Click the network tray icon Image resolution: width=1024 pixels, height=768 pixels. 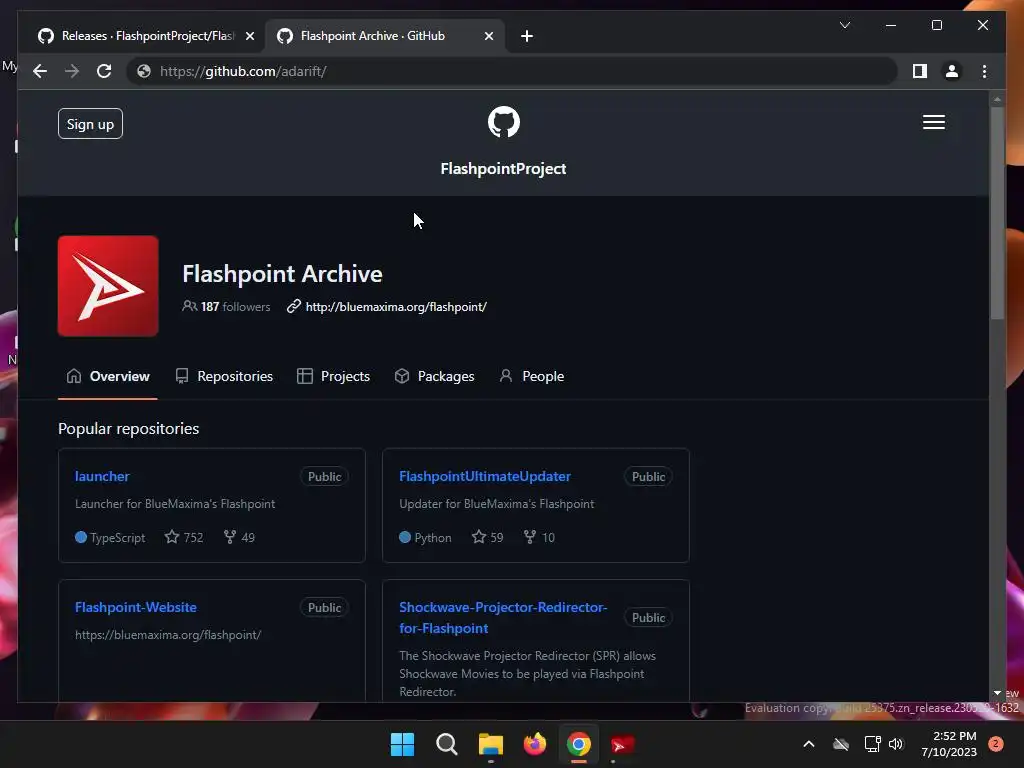[872, 744]
